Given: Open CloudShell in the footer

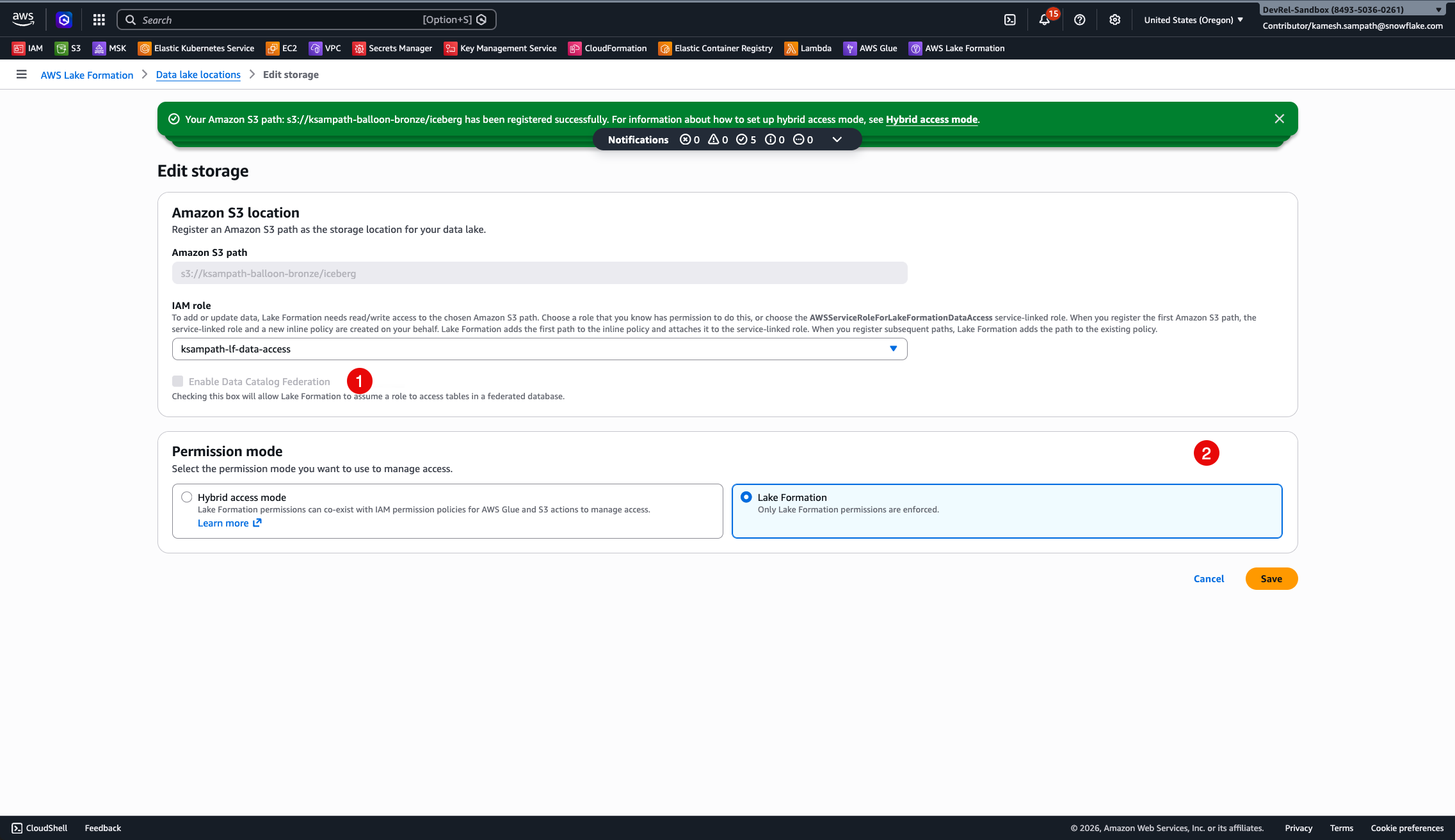Looking at the screenshot, I should point(40,828).
